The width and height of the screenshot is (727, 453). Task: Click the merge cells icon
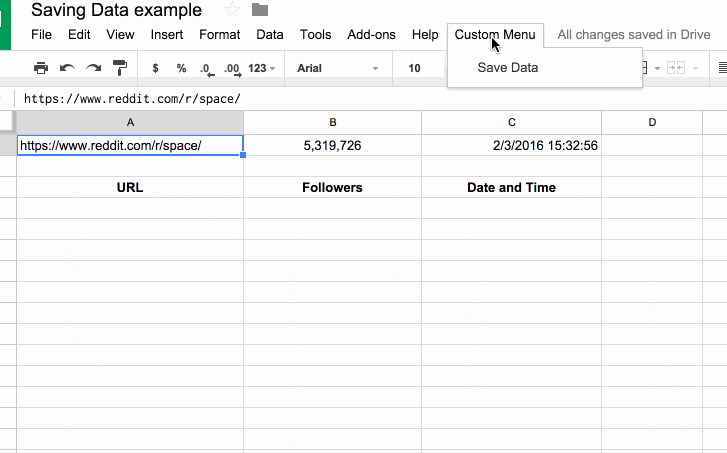click(x=676, y=68)
